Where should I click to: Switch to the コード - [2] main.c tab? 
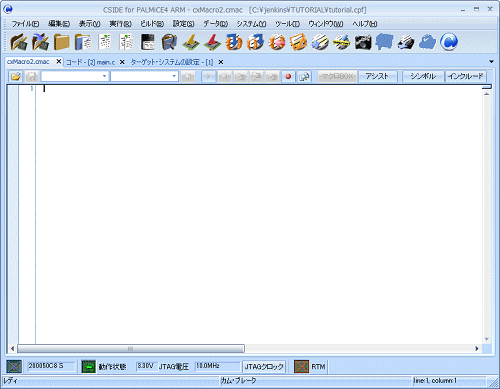[x=91, y=62]
